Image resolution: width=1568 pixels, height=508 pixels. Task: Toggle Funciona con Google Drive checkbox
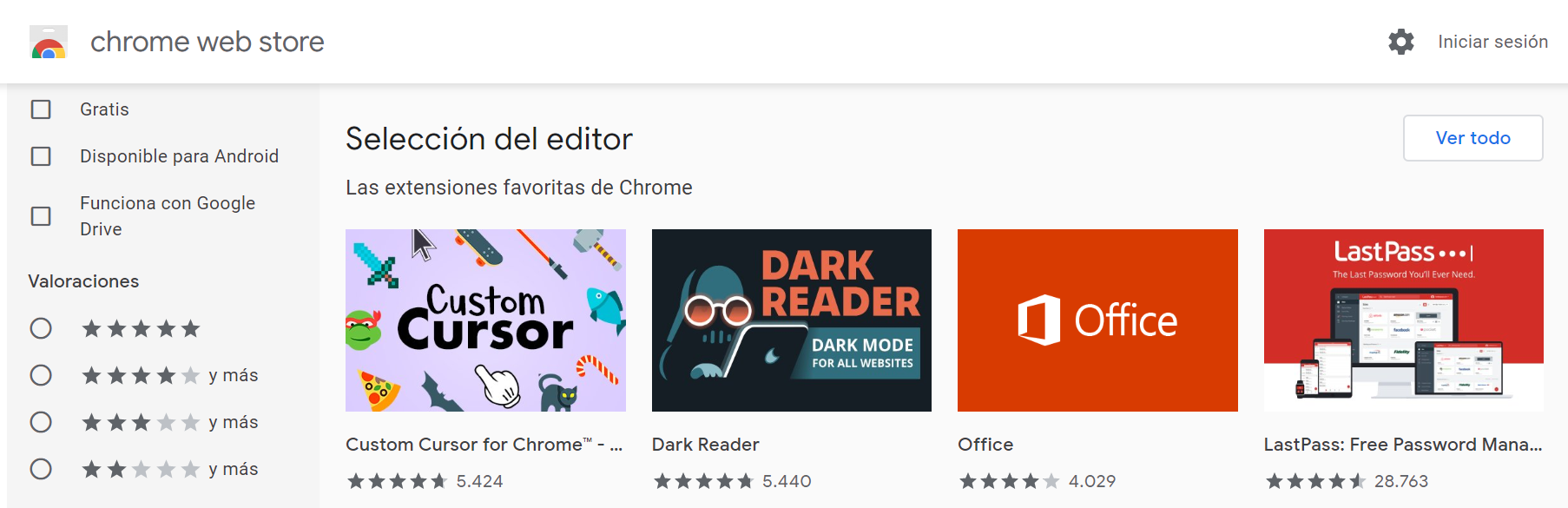(x=41, y=216)
